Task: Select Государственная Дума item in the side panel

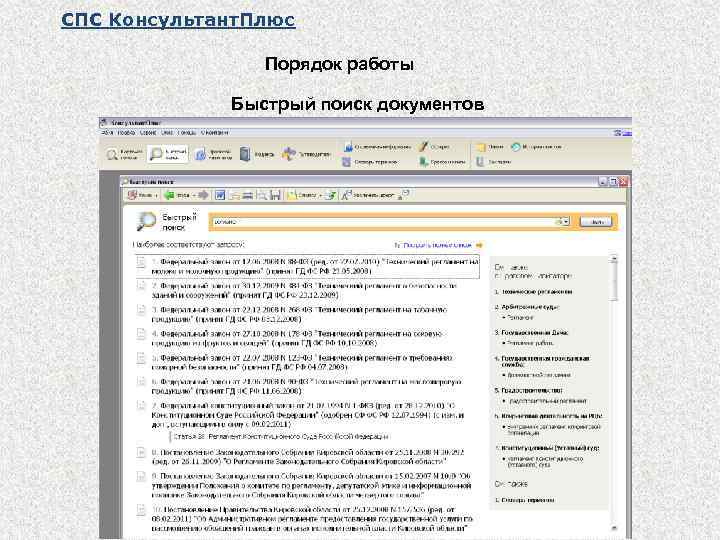Action: [x=534, y=332]
